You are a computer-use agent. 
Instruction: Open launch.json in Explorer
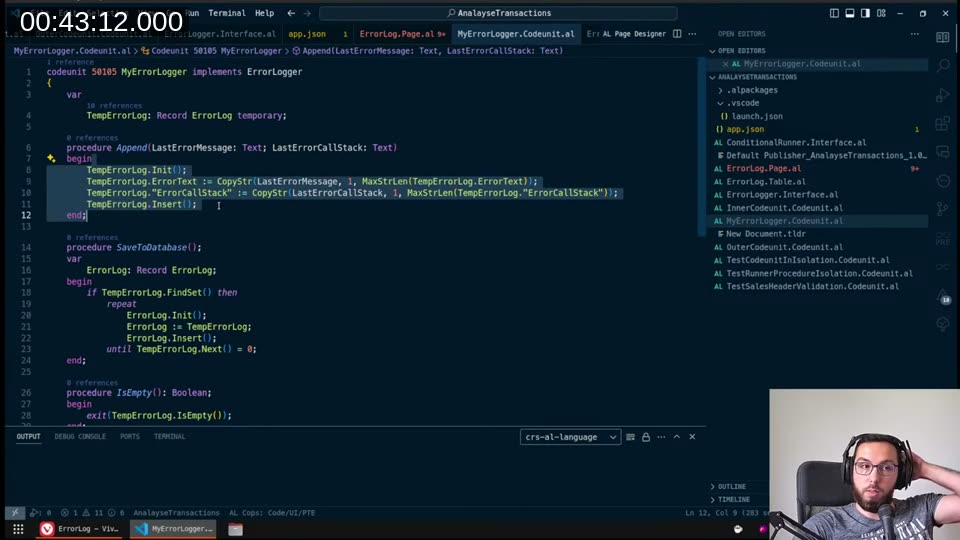[x=757, y=116]
